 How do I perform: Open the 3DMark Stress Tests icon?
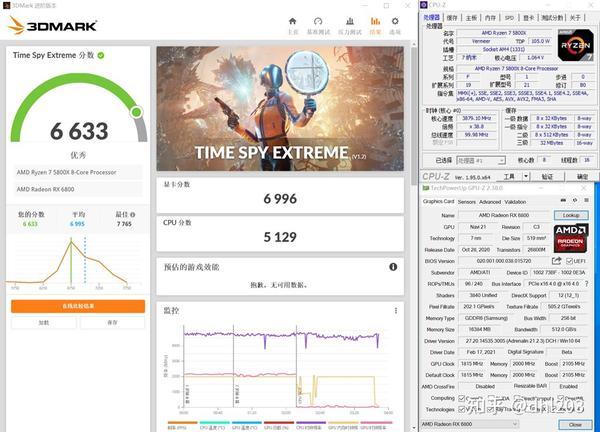(350, 21)
